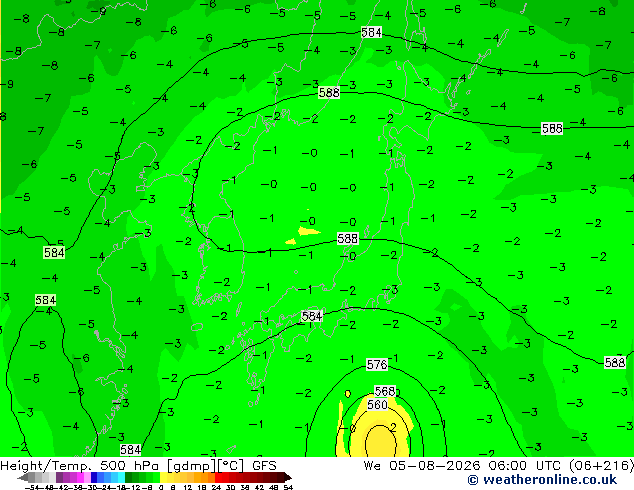Pick the cyan swatch in the legend
The width and height of the screenshot is (634, 490).
click(121, 477)
